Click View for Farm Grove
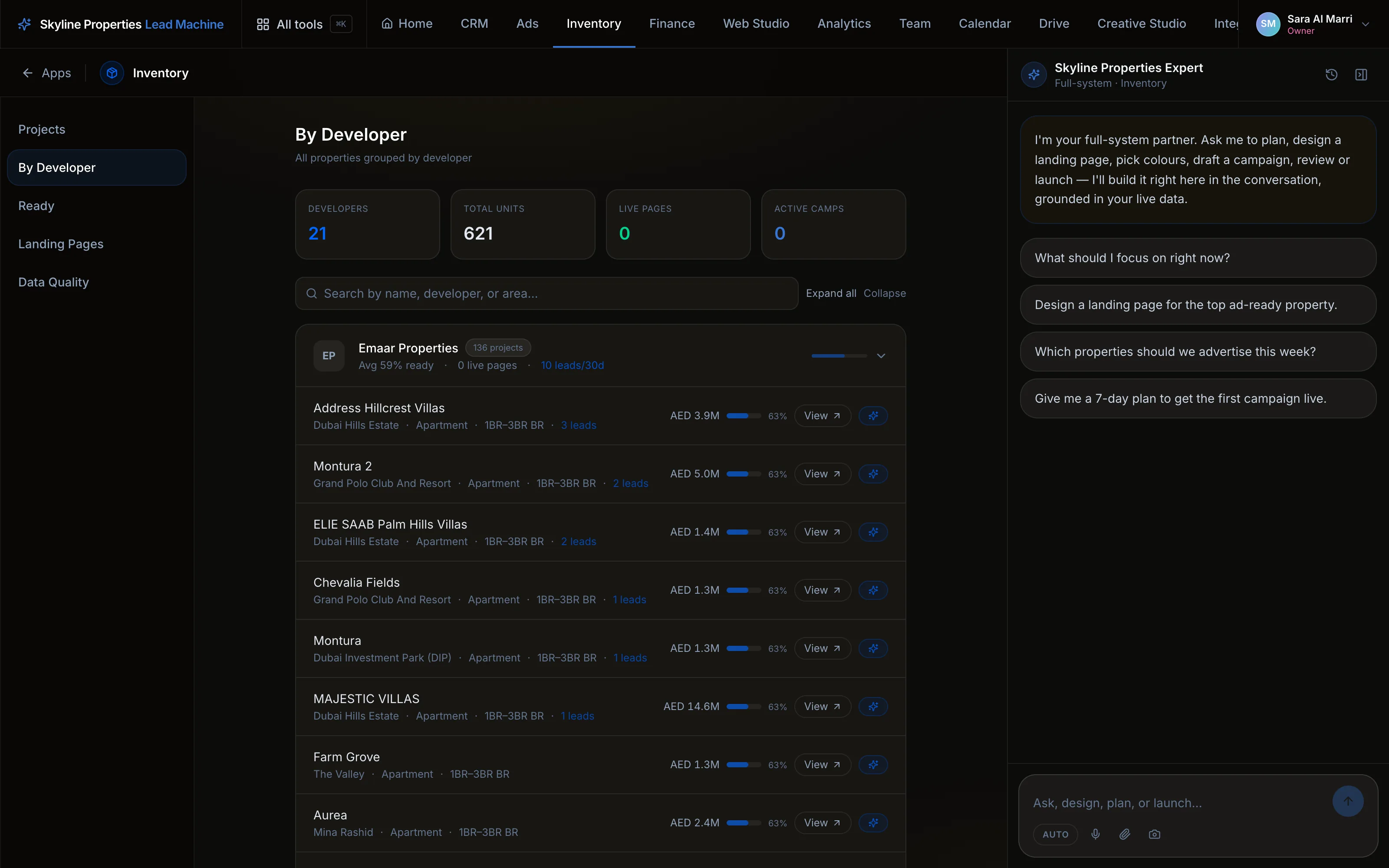Screen dimensions: 1389x868 pyautogui.click(x=822, y=765)
